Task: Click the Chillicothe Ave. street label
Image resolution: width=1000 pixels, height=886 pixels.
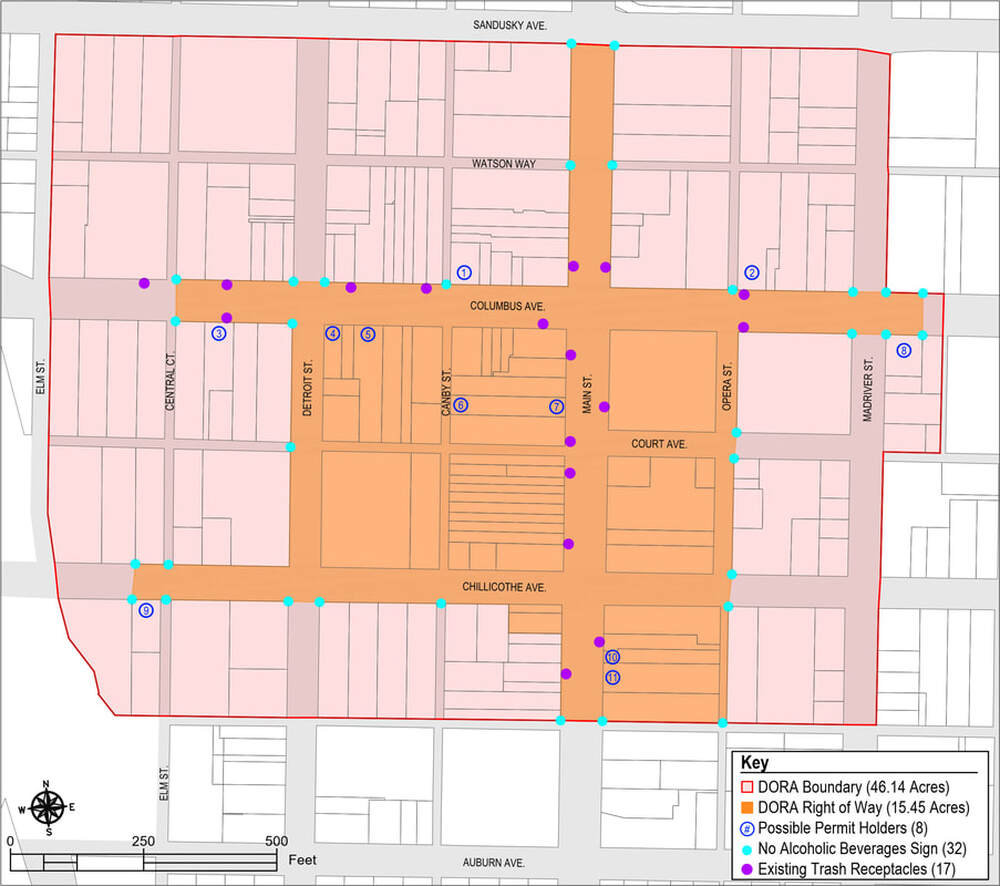Action: tap(504, 588)
